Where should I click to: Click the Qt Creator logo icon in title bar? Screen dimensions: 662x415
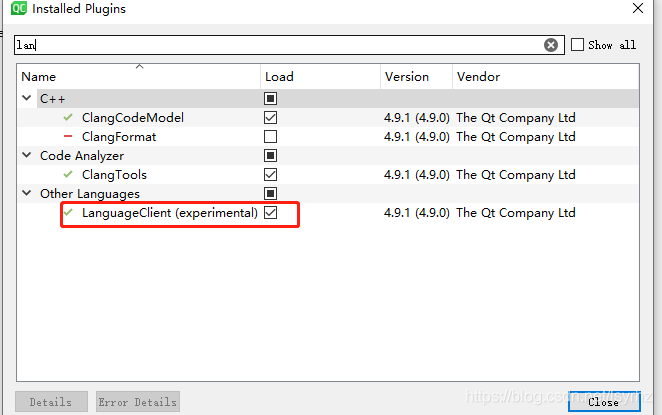[19, 8]
